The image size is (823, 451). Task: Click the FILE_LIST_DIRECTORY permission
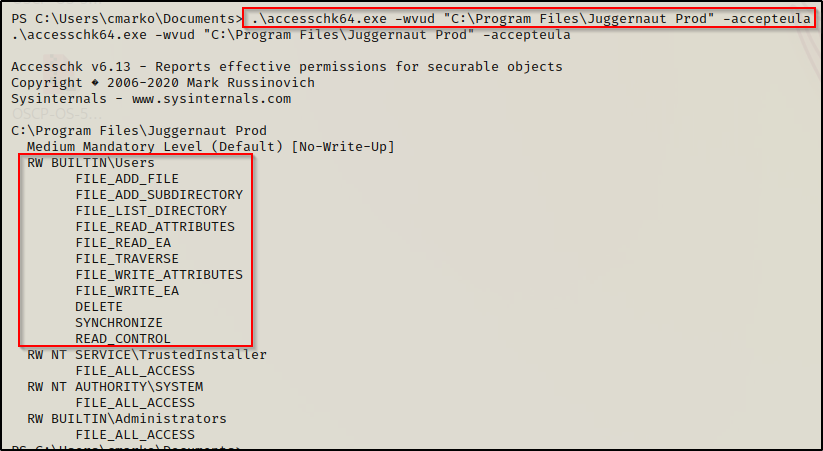(x=151, y=210)
